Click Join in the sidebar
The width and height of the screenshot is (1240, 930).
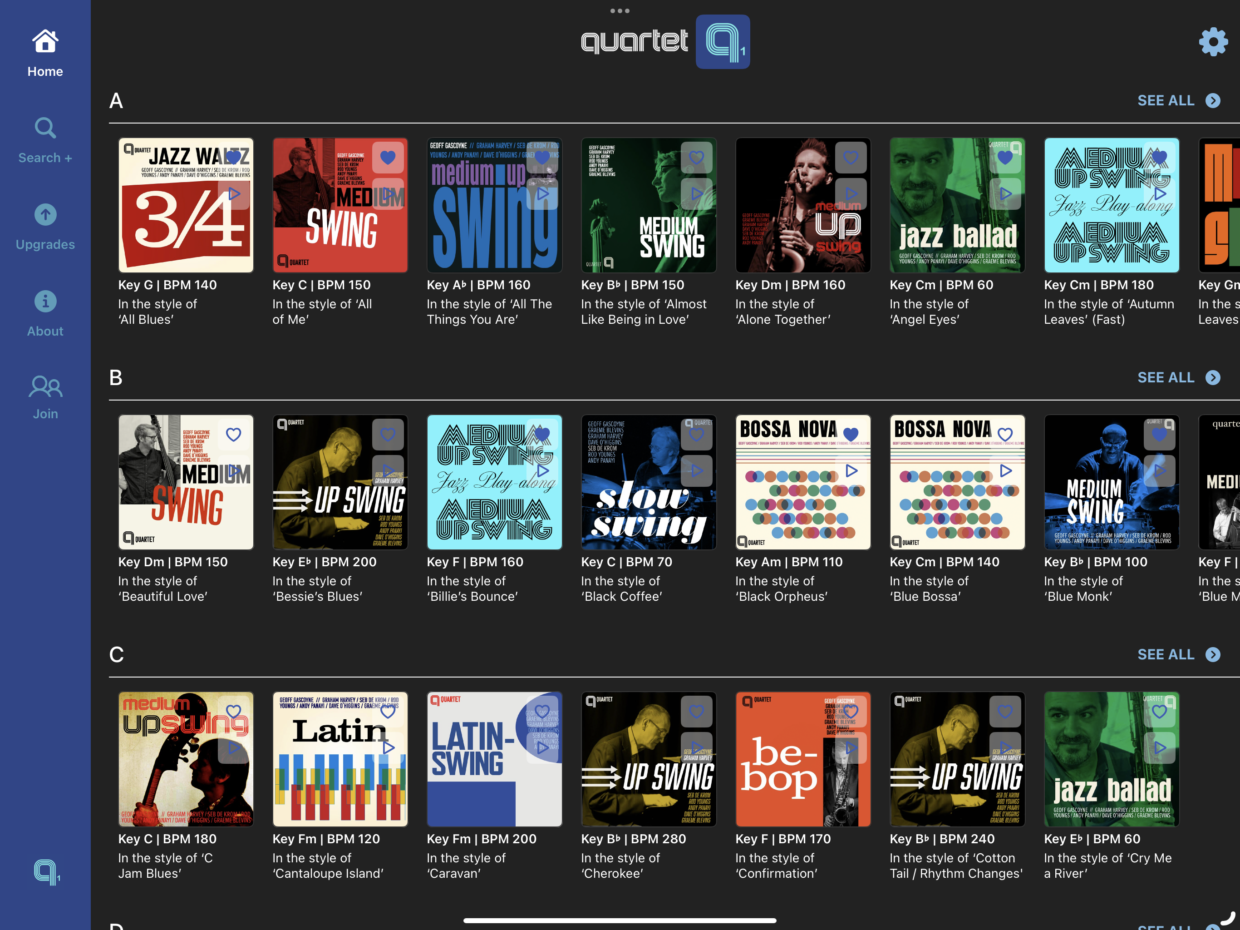click(x=45, y=397)
